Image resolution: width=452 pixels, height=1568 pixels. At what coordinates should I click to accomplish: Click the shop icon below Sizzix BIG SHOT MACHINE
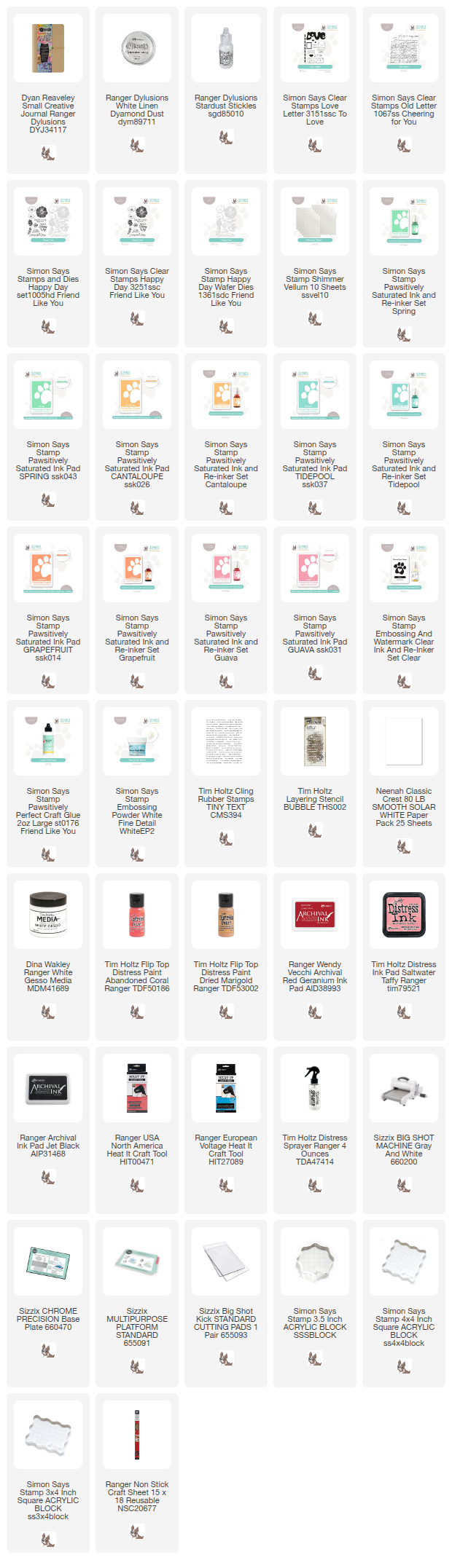click(x=404, y=1185)
